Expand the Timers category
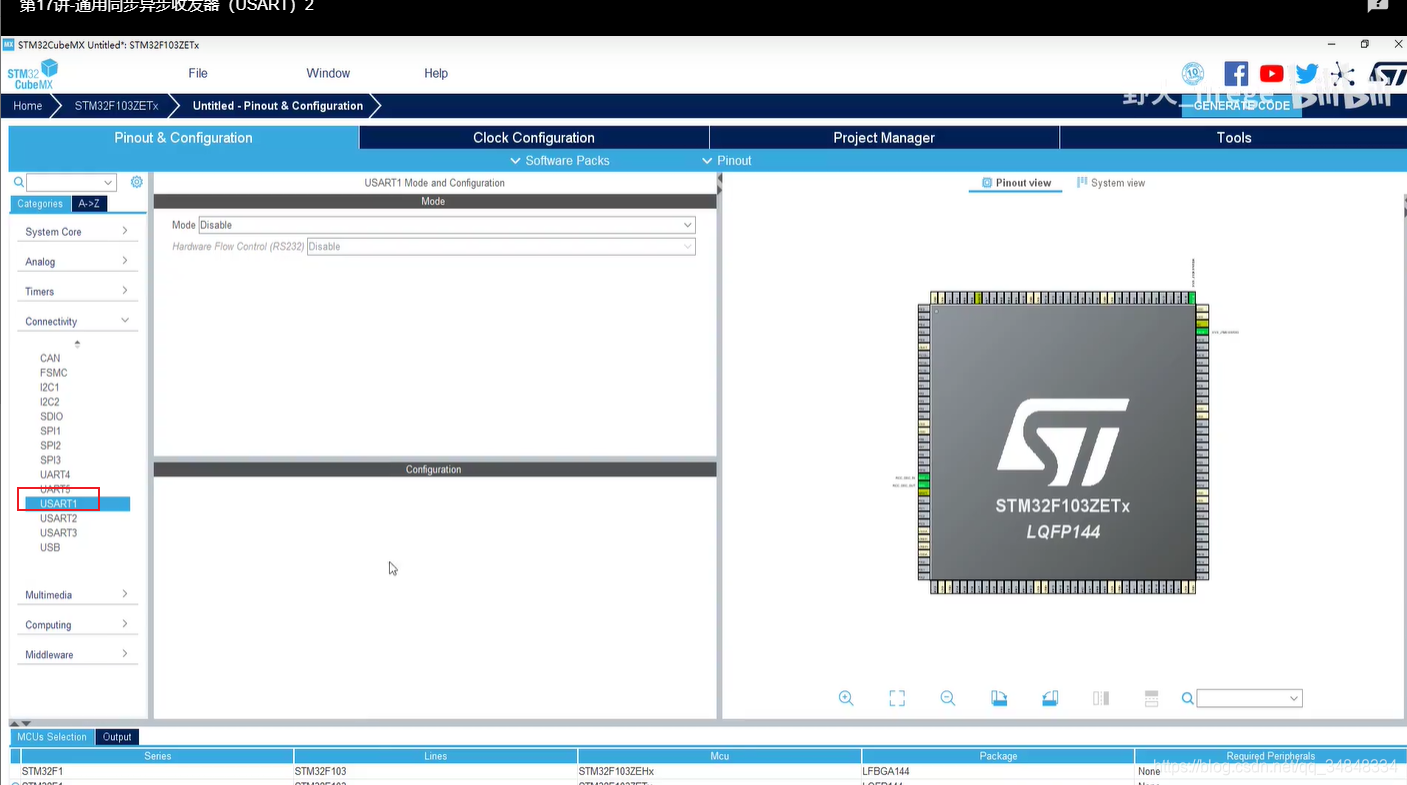 78,291
